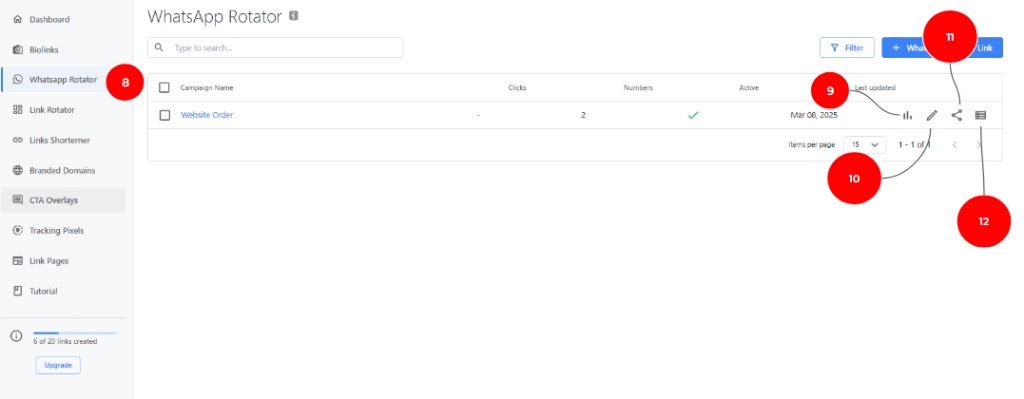1024x399 pixels.
Task: Navigate to Branded Domains menu item
Action: coord(63,170)
